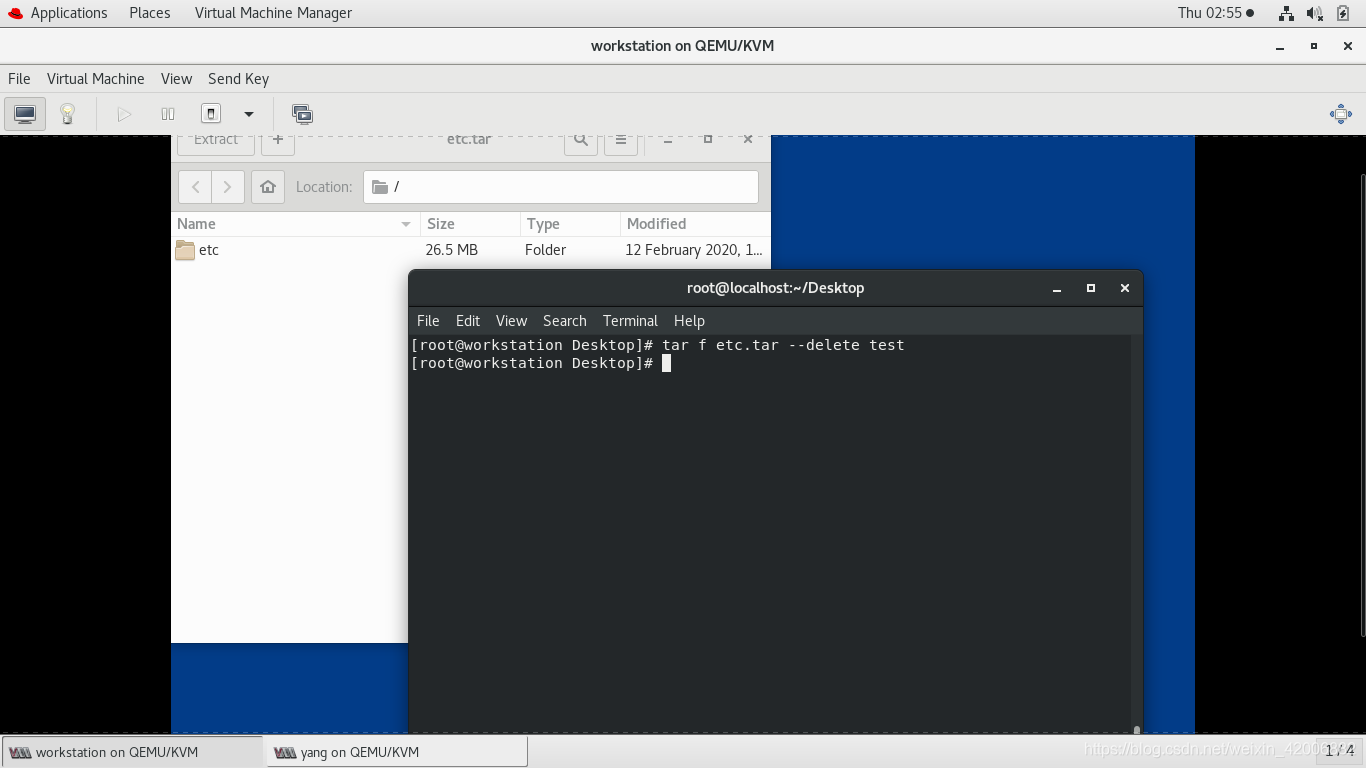This screenshot has height=768, width=1366.
Task: Click the name column sort arrow
Action: [x=406, y=224]
